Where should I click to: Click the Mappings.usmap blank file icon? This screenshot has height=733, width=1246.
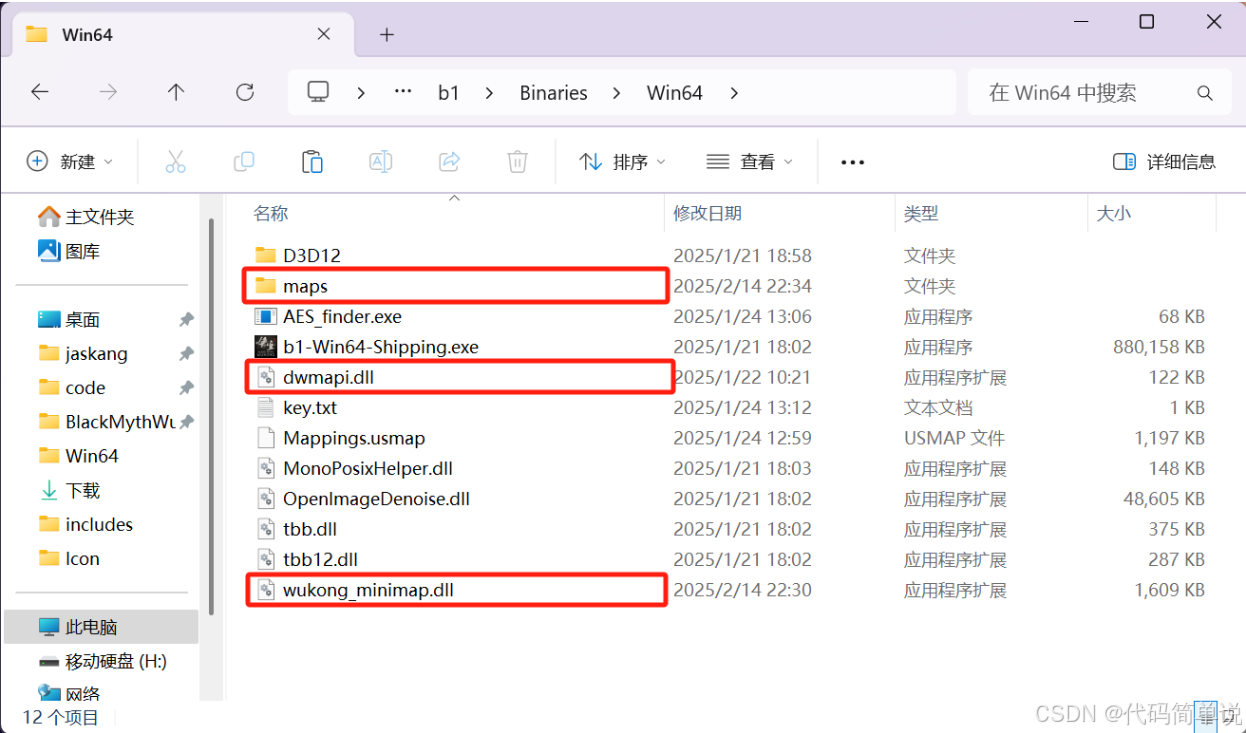(265, 438)
